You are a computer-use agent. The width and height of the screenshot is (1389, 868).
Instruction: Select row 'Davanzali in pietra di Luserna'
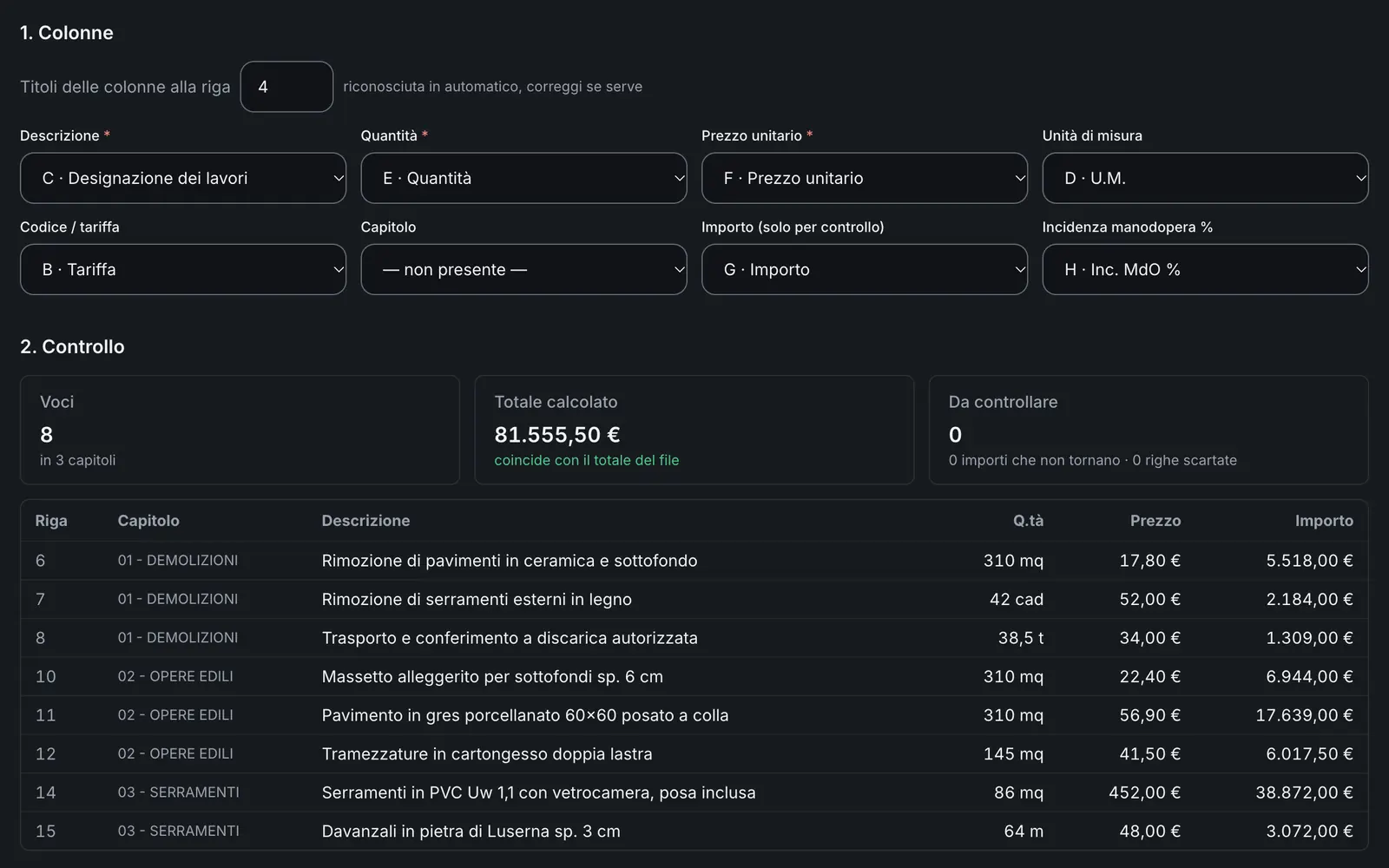click(694, 831)
